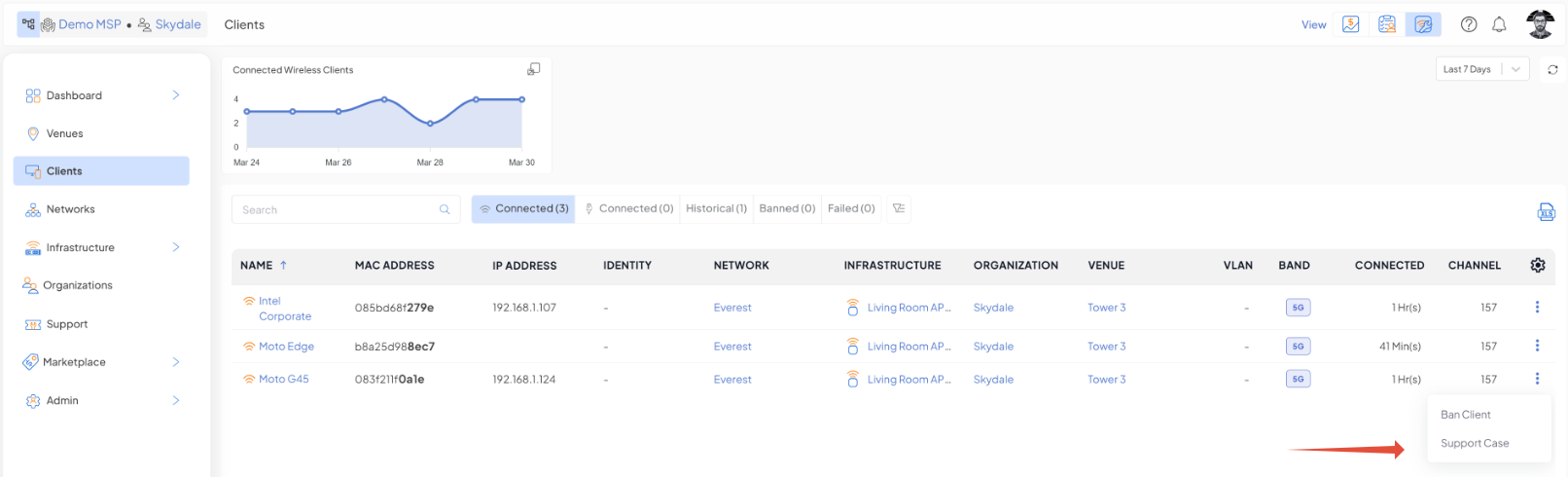Expand the Dashboard chevron
The image size is (1568, 477).
176,95
